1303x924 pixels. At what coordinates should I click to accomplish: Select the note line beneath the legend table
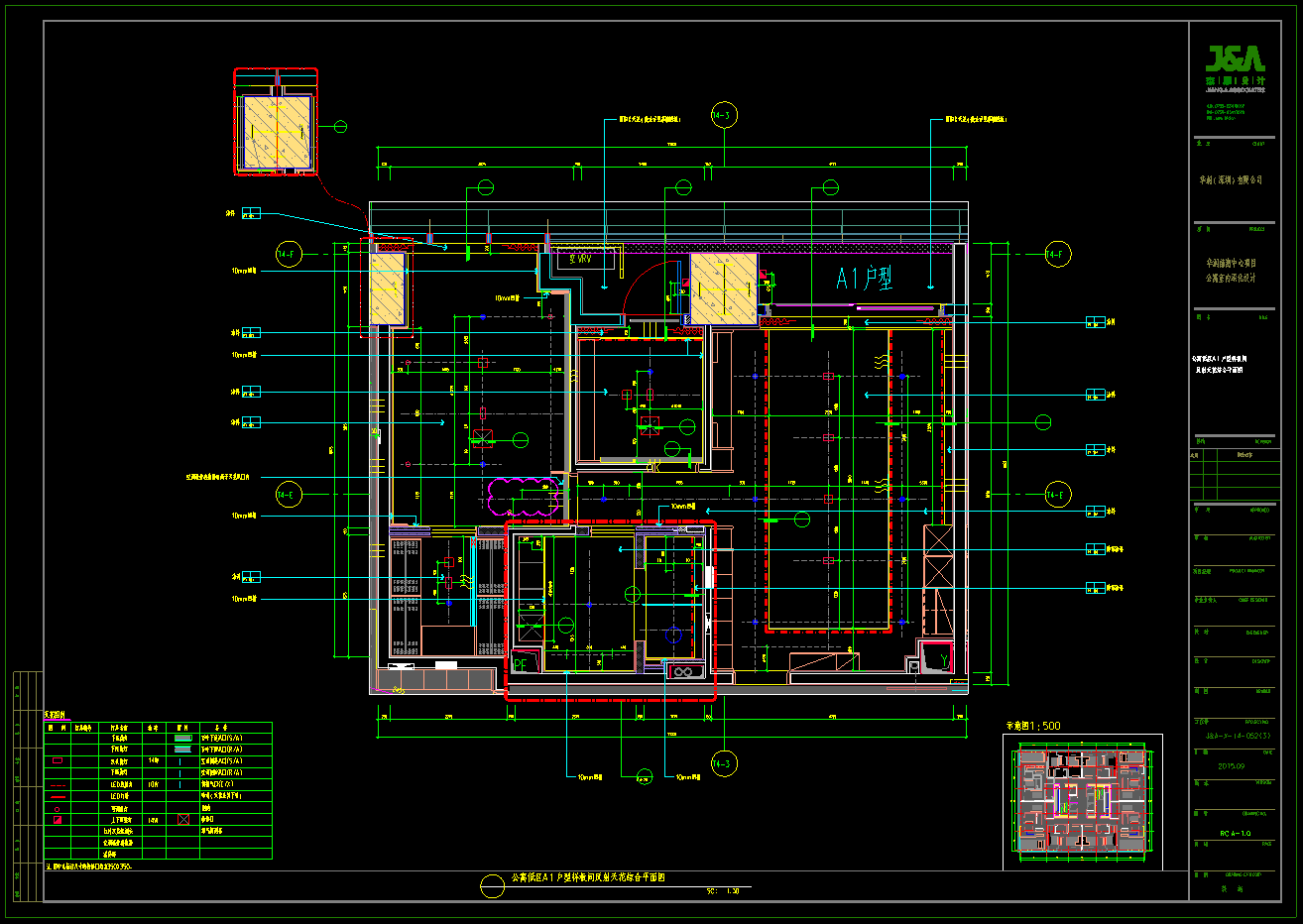[x=89, y=866]
